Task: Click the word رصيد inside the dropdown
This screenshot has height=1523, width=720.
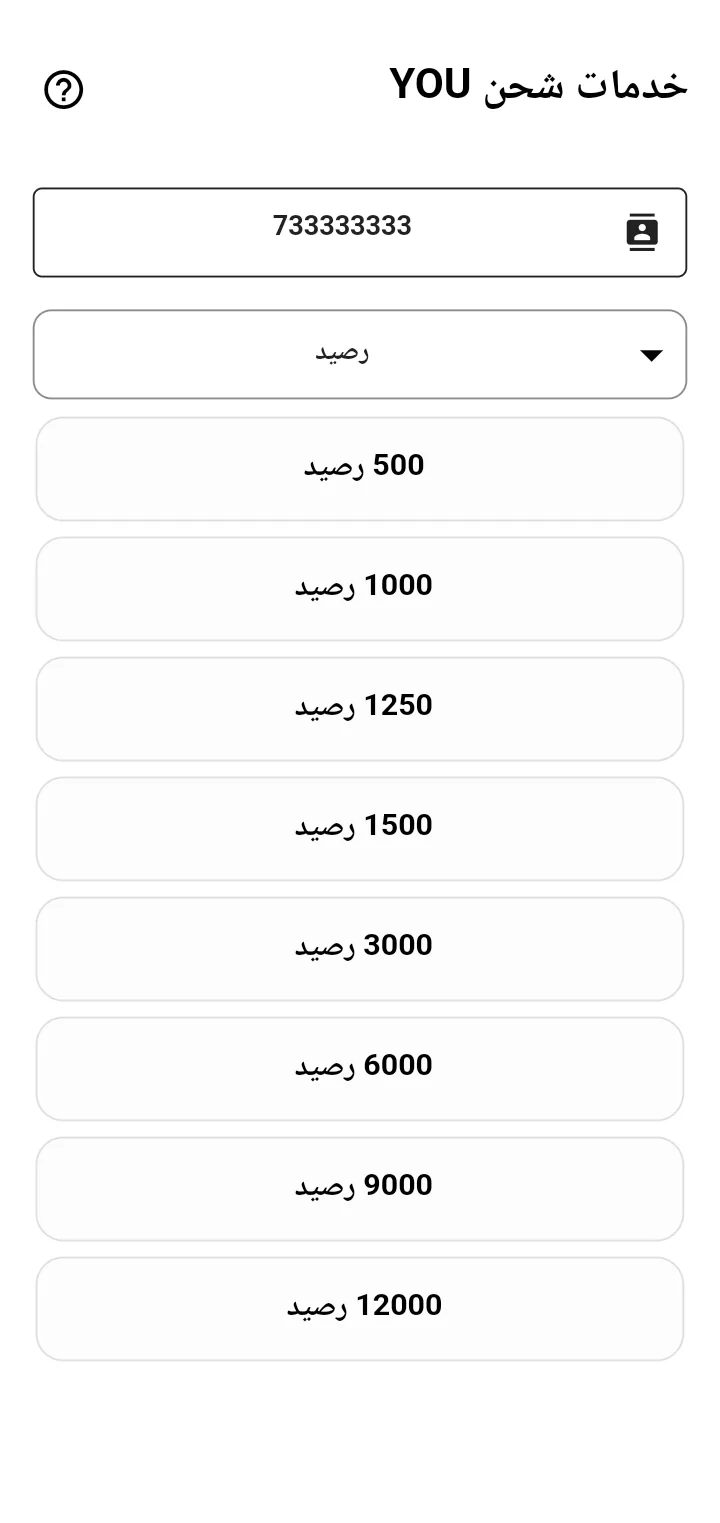Action: coord(343,353)
